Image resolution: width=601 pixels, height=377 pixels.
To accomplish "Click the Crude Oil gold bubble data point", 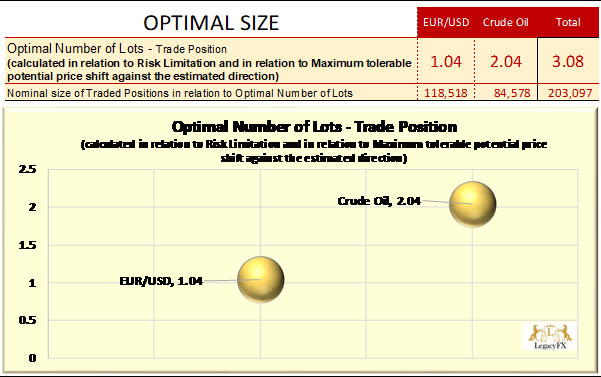I will pyautogui.click(x=473, y=204).
